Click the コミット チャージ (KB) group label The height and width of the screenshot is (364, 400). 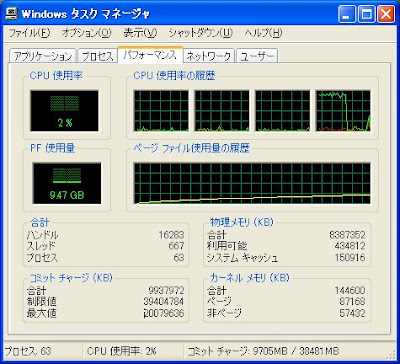tap(71, 277)
